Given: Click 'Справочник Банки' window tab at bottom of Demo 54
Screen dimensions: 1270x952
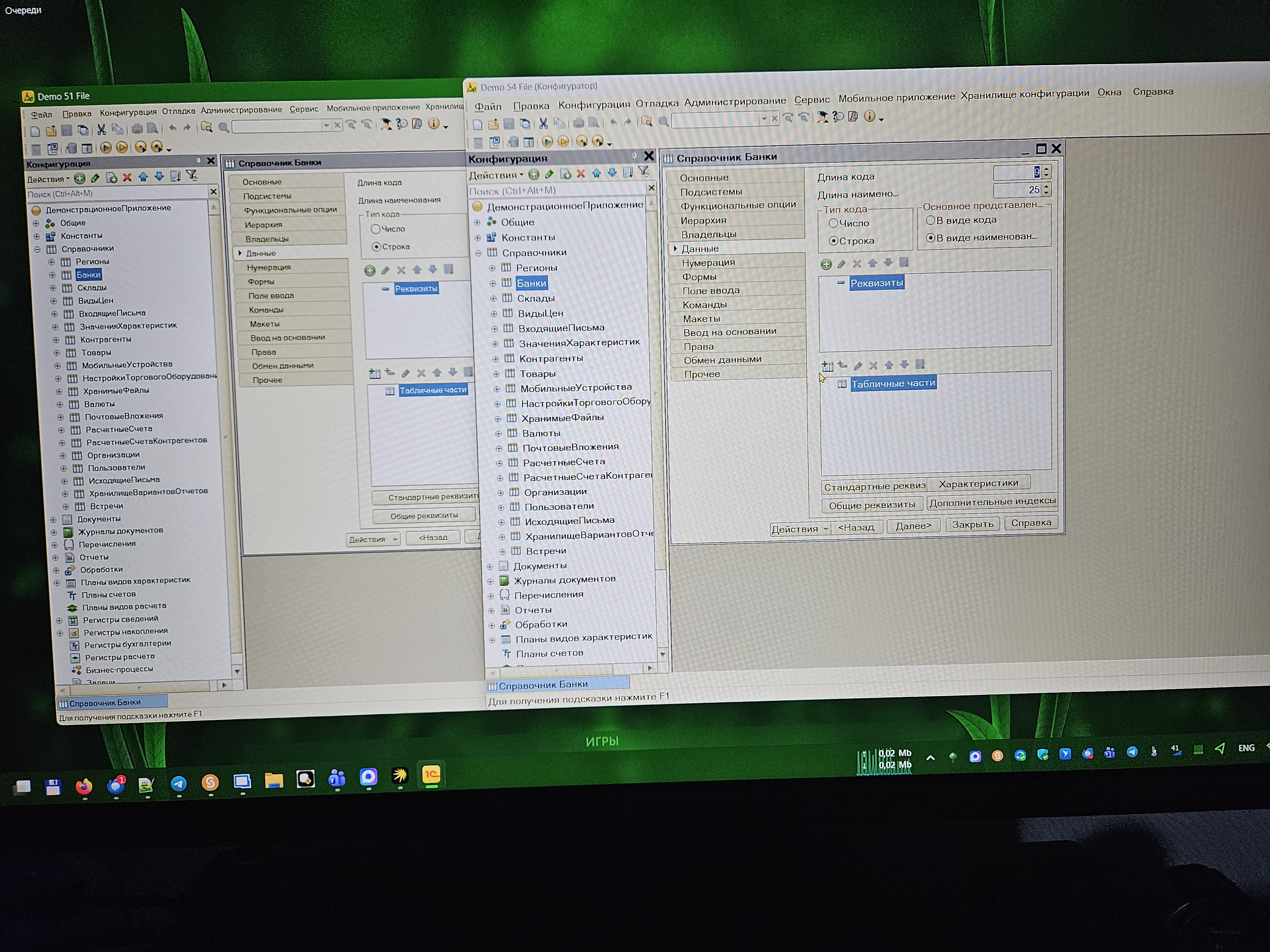Looking at the screenshot, I should click(558, 684).
